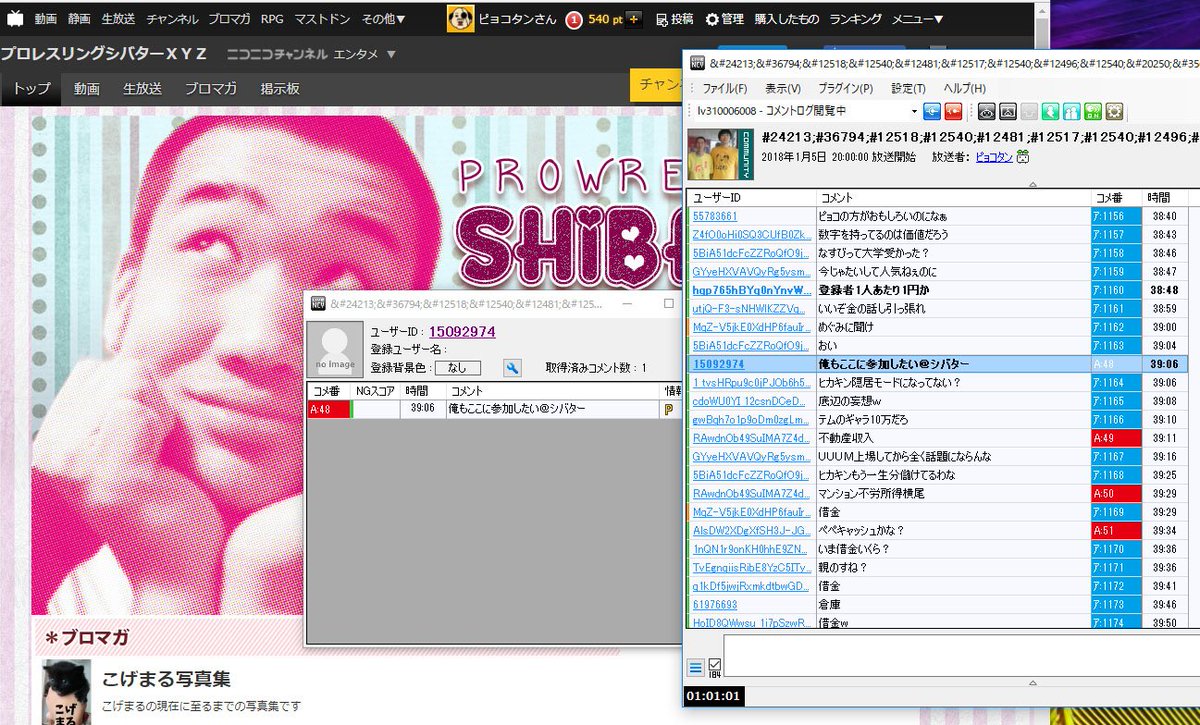Select comment row マンション不労所得横尾
This screenshot has height=725, width=1200.
(x=943, y=494)
